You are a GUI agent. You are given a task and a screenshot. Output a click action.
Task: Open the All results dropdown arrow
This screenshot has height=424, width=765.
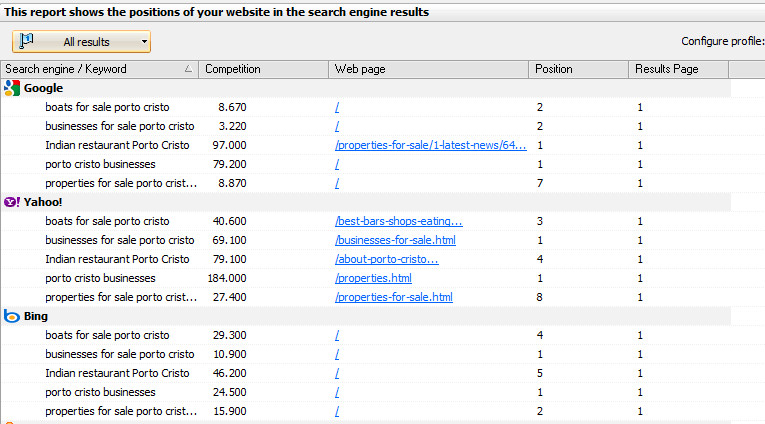[x=145, y=42]
